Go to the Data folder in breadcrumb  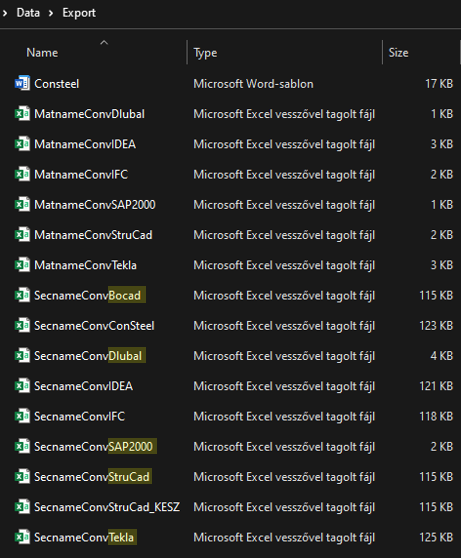tap(28, 13)
